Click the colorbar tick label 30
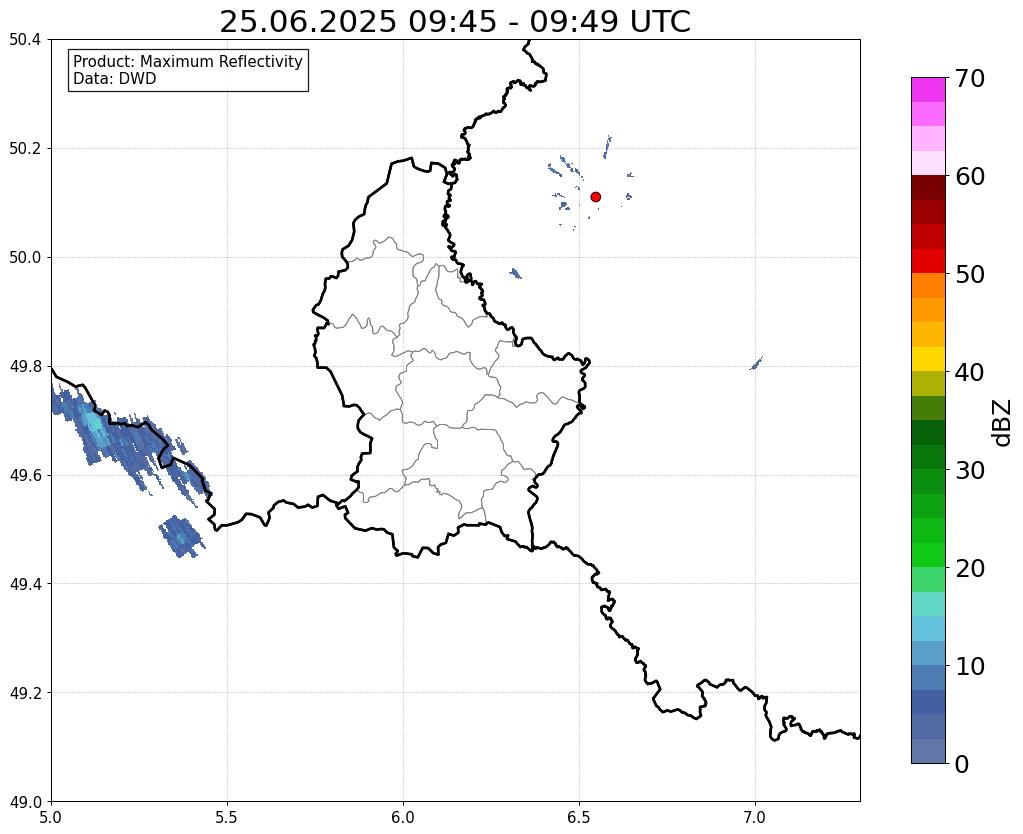 [x=970, y=470]
